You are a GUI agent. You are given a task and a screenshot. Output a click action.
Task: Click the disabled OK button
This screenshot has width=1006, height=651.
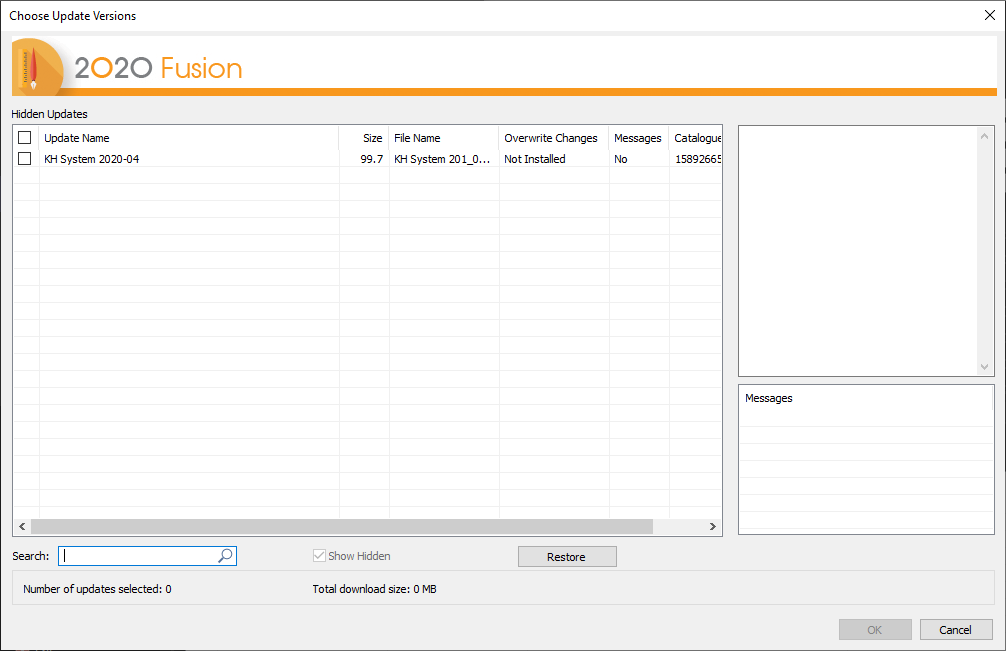[x=874, y=629]
